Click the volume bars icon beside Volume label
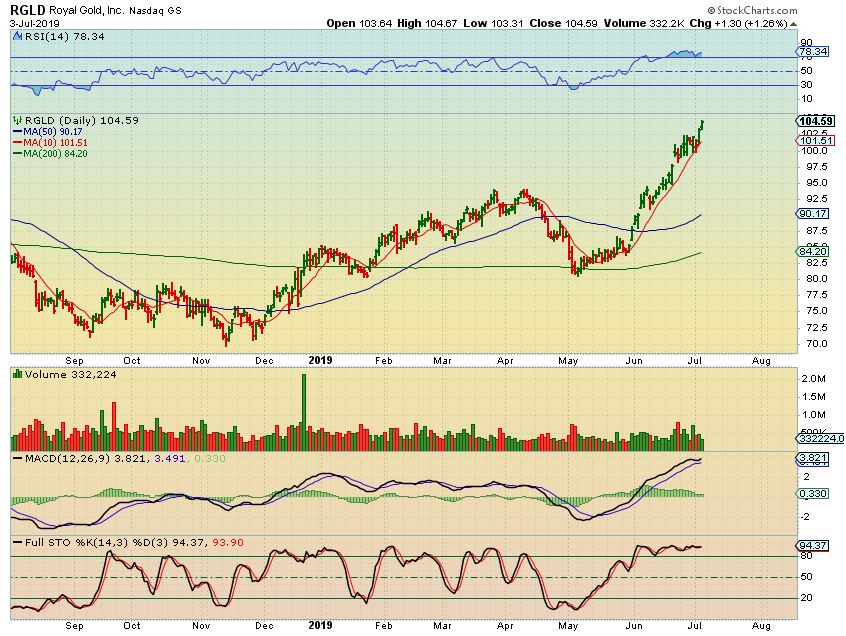 pyautogui.click(x=17, y=374)
